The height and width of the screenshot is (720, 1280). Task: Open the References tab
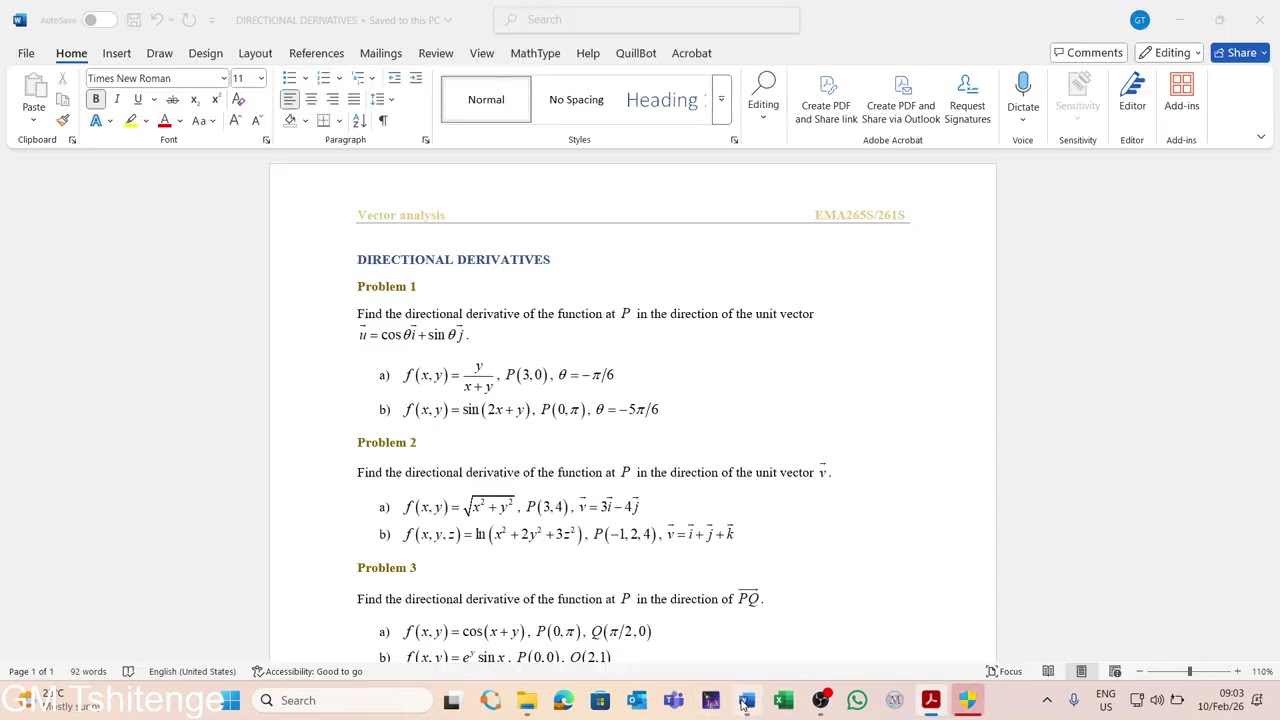(x=316, y=53)
